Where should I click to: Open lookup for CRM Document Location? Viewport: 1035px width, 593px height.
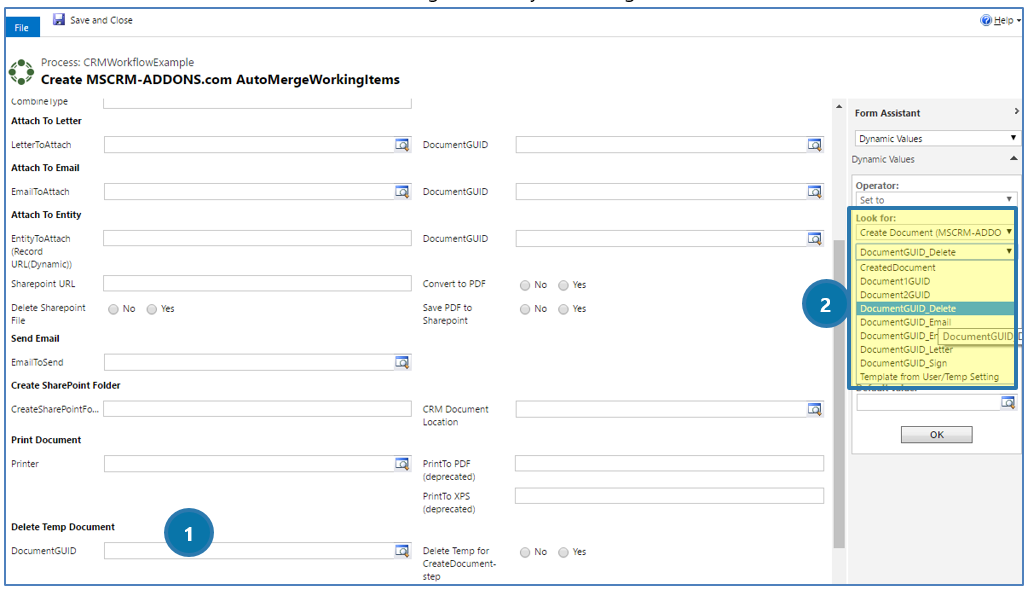[x=815, y=409]
